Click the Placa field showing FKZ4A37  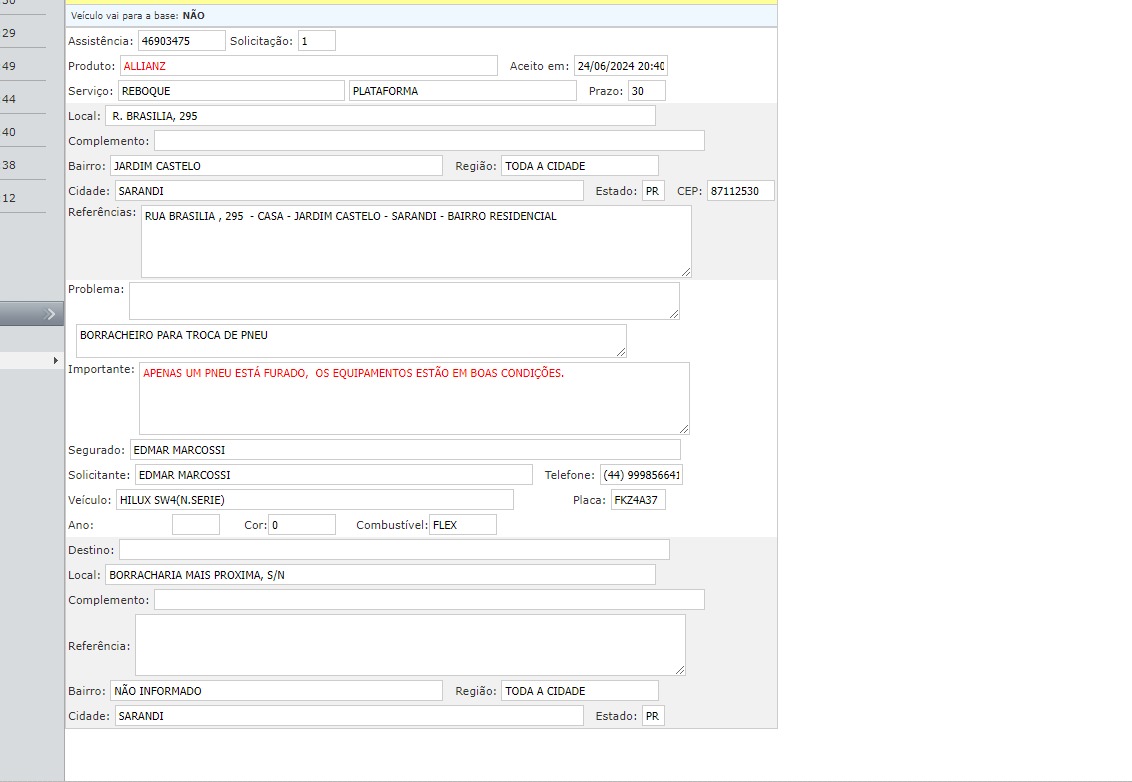click(x=638, y=500)
